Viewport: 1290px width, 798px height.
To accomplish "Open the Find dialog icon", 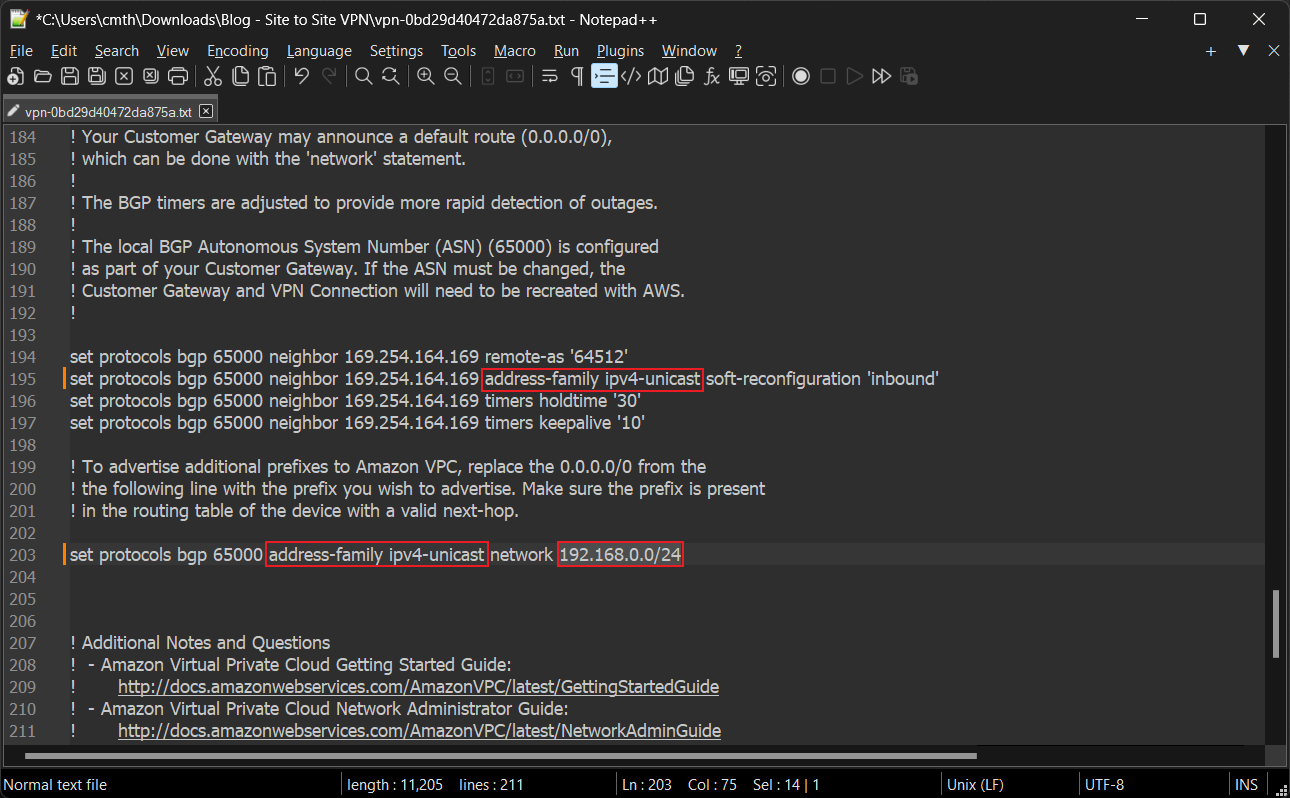I will tap(363, 76).
